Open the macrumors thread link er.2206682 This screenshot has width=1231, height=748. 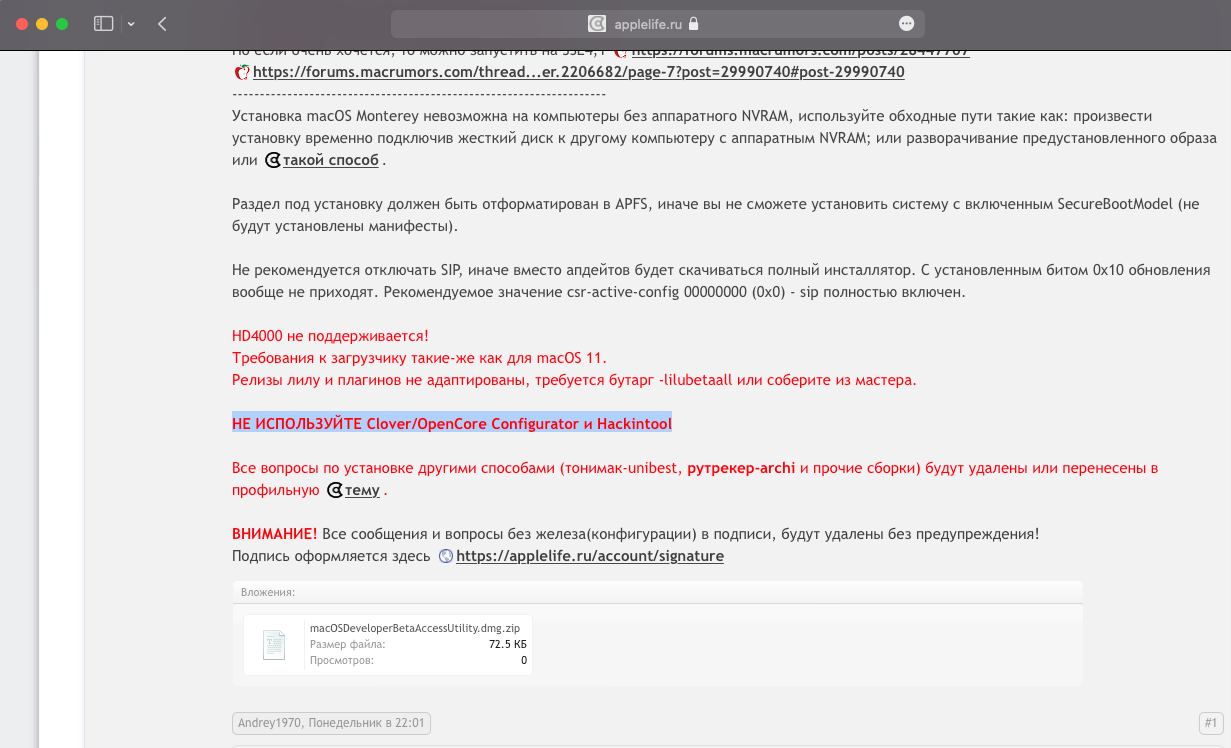click(578, 72)
